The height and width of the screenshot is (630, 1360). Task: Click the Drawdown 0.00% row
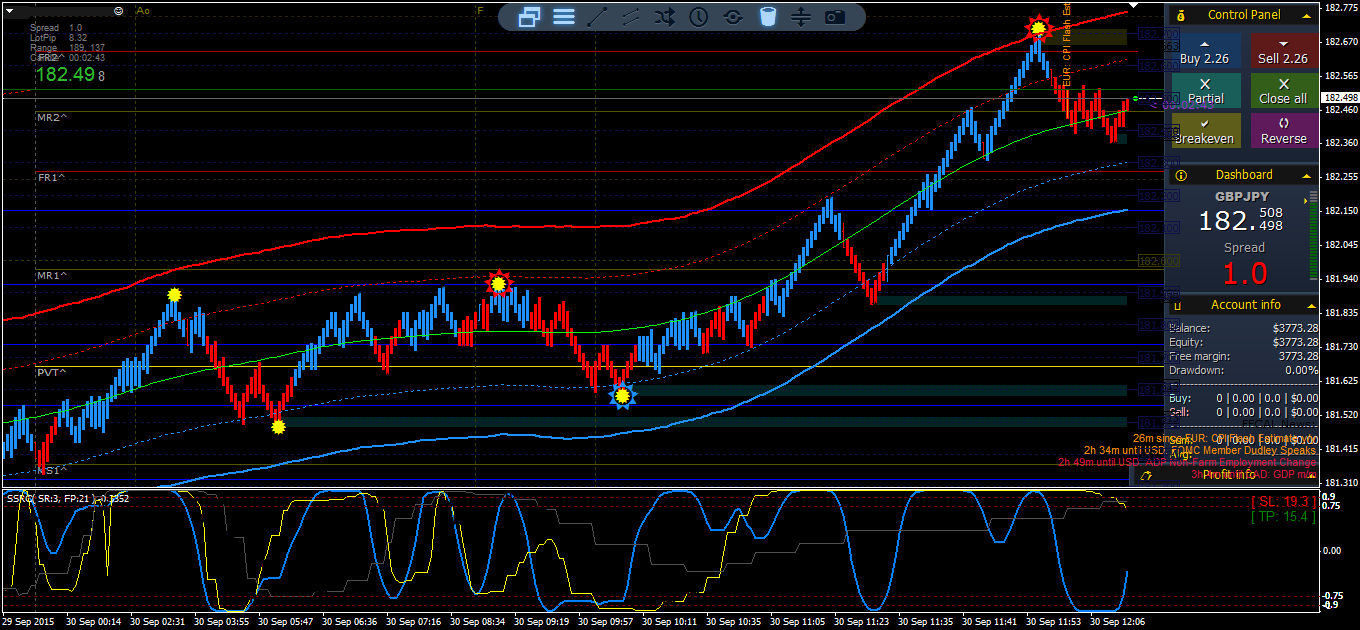[1243, 370]
